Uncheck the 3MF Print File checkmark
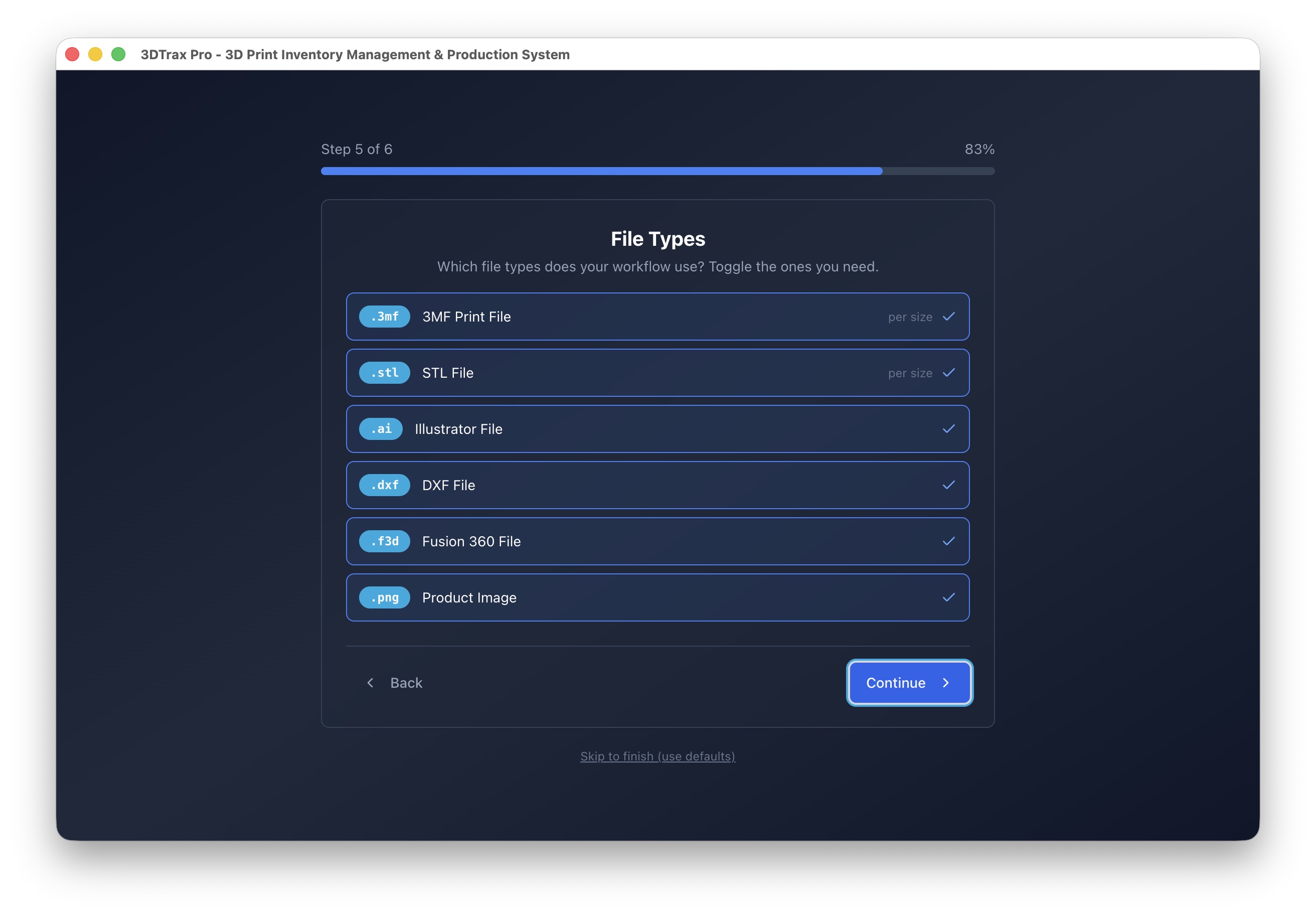 tap(948, 317)
